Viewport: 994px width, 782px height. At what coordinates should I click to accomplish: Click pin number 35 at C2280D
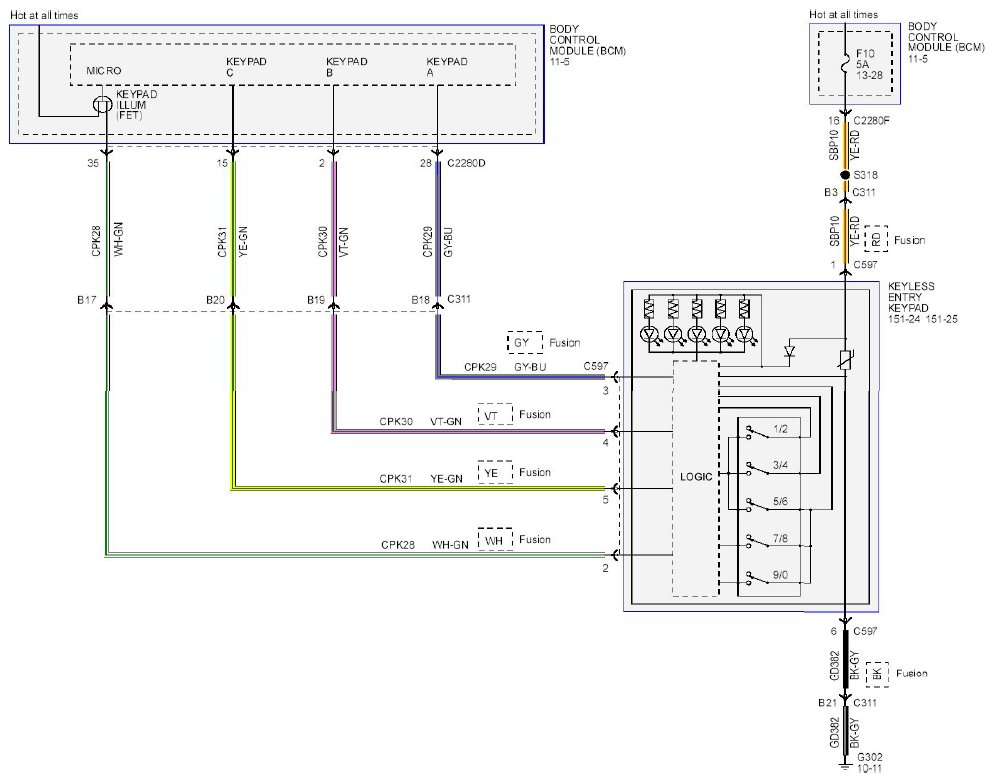click(x=93, y=163)
